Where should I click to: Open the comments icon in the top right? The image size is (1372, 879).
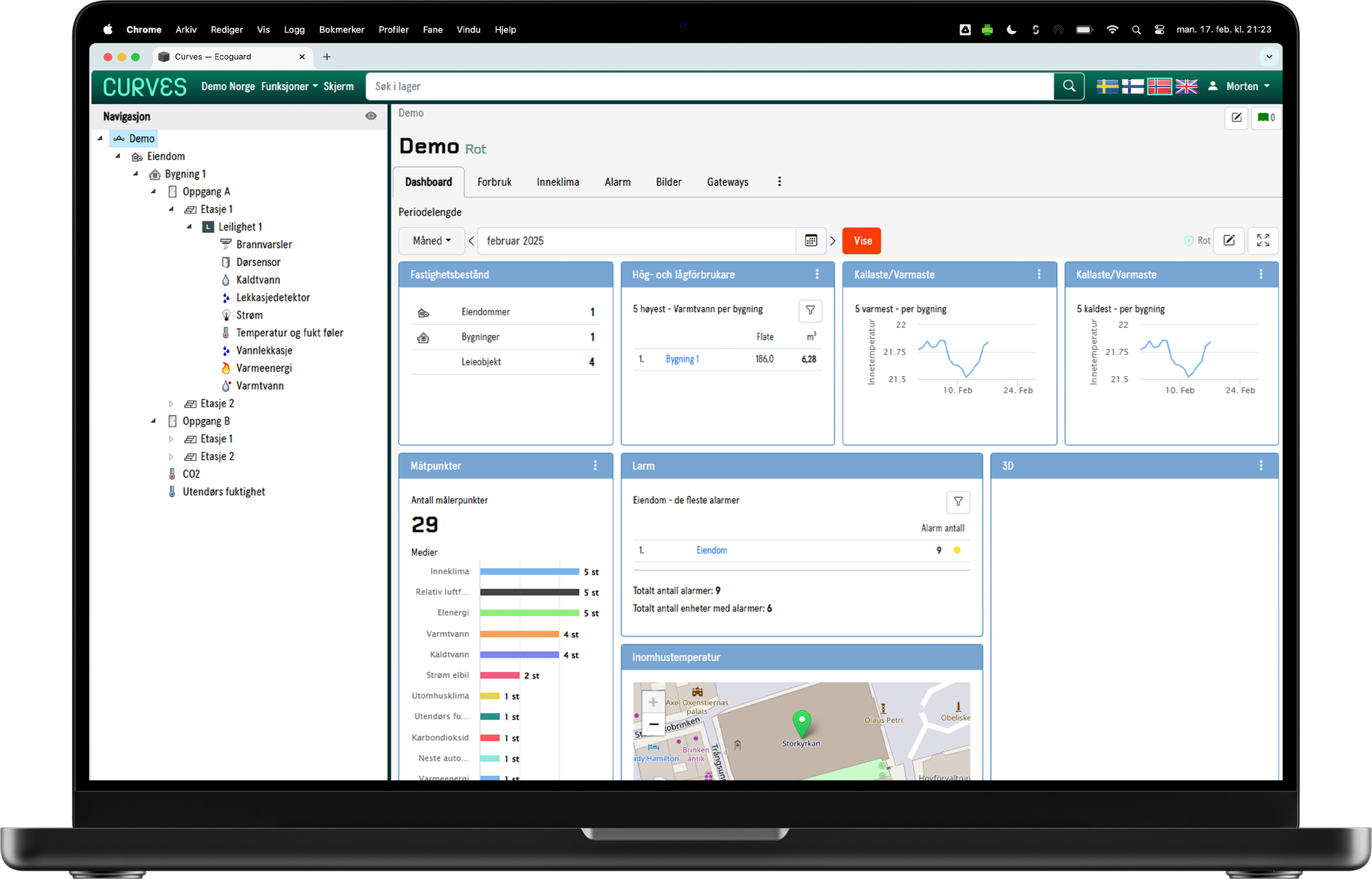click(1266, 118)
